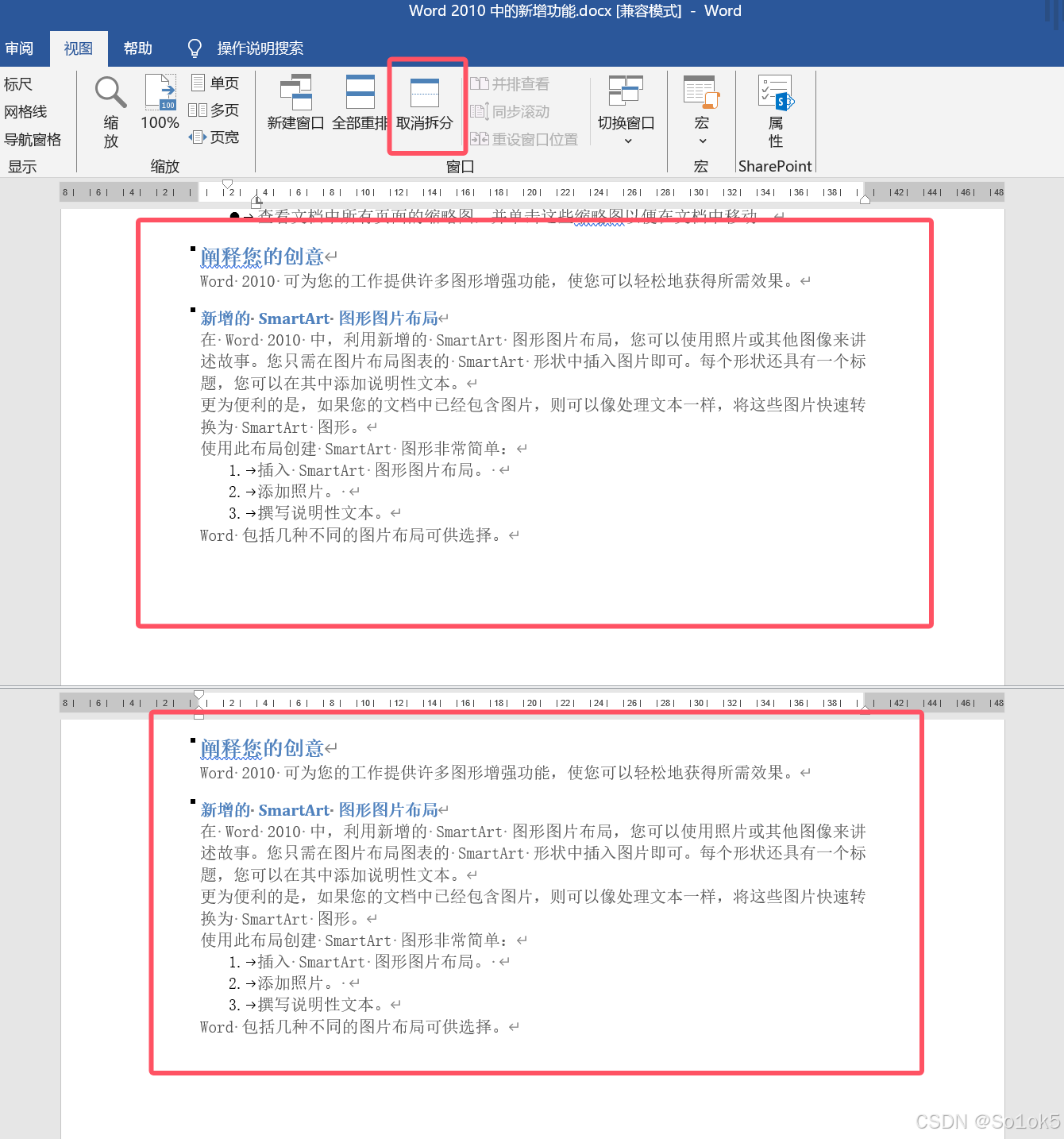Click synchronous scrolling (同步滚动)

pos(510,111)
